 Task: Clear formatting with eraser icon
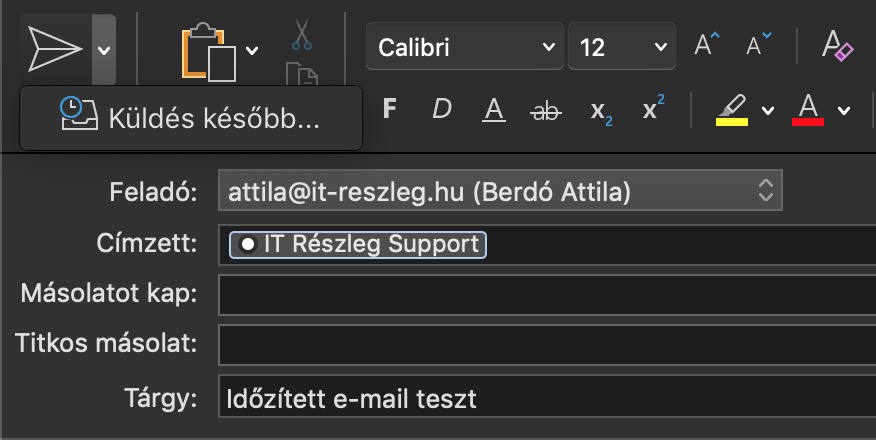[836, 45]
